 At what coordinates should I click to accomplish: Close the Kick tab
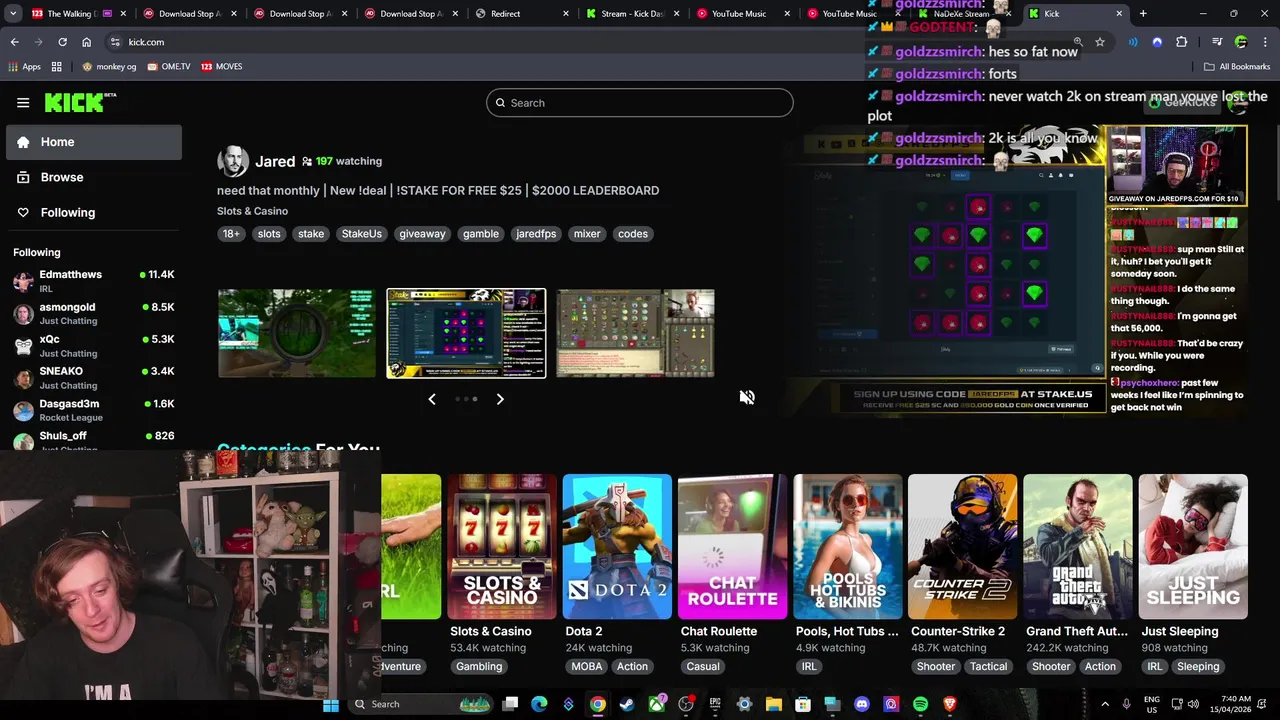[x=1119, y=14]
